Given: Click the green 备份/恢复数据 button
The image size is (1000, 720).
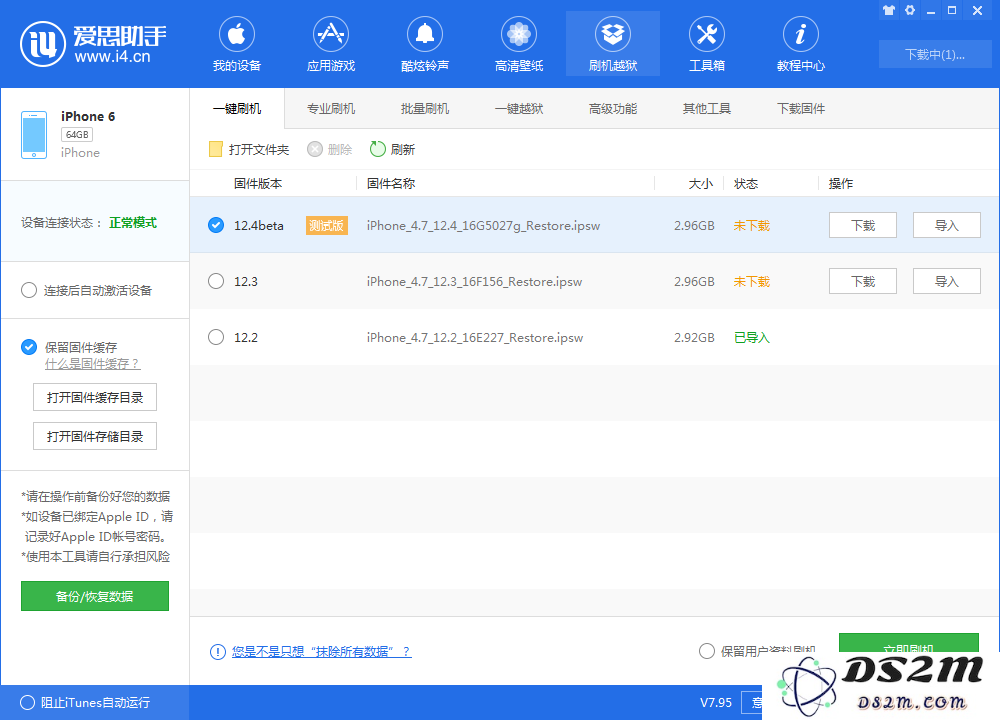Looking at the screenshot, I should click(95, 596).
